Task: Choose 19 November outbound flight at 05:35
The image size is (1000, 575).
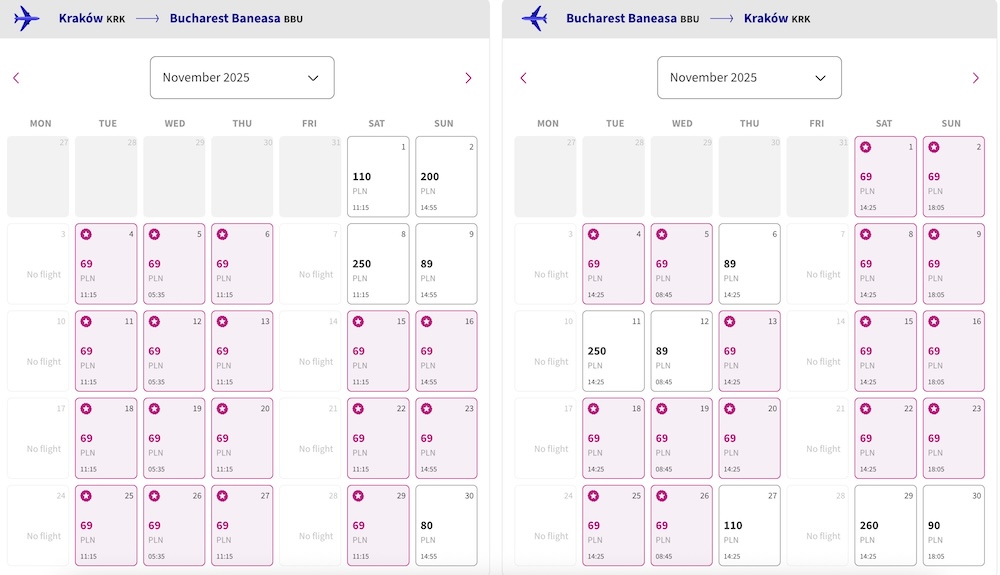Action: point(174,438)
